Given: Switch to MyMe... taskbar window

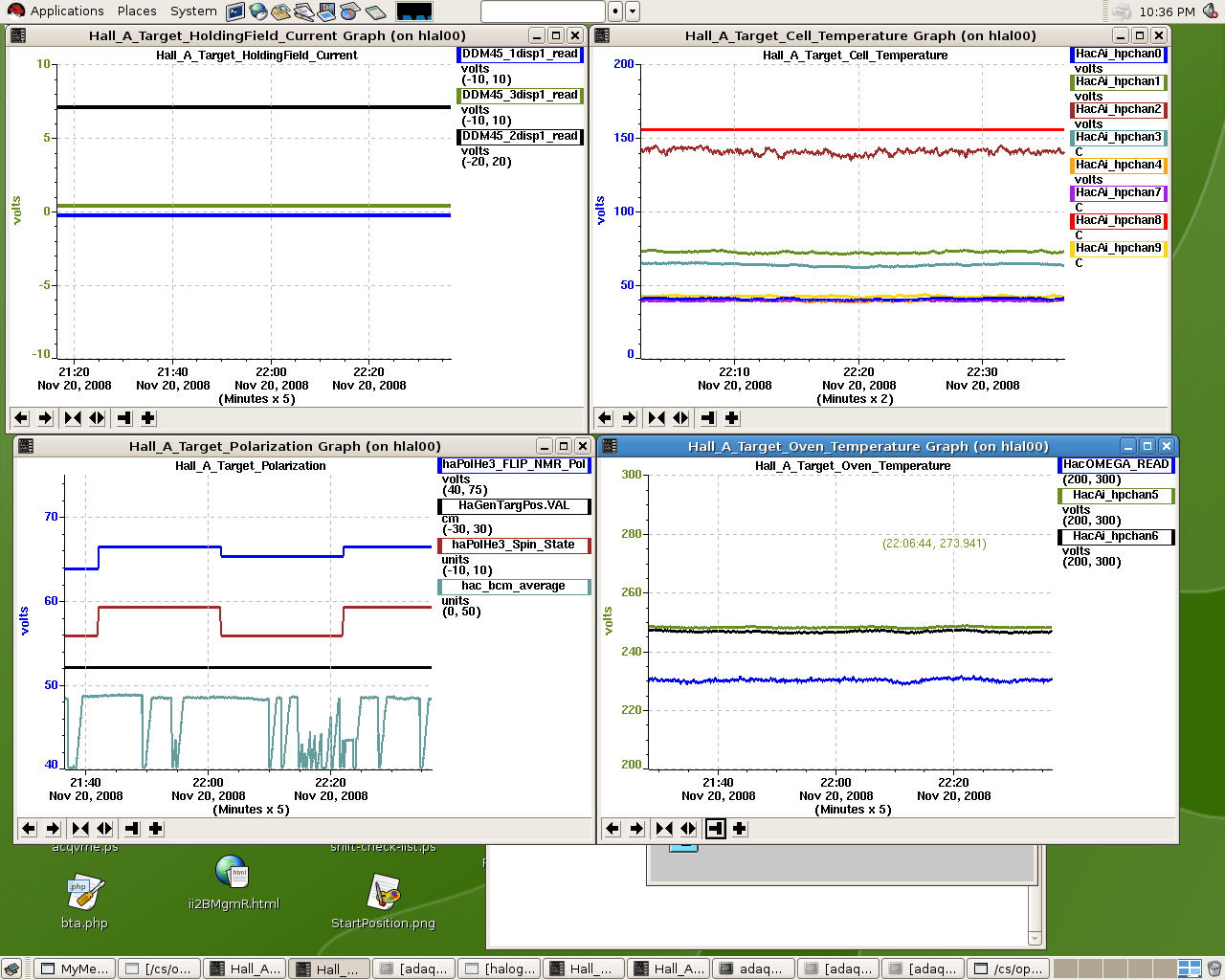Looking at the screenshot, I should (x=75, y=969).
